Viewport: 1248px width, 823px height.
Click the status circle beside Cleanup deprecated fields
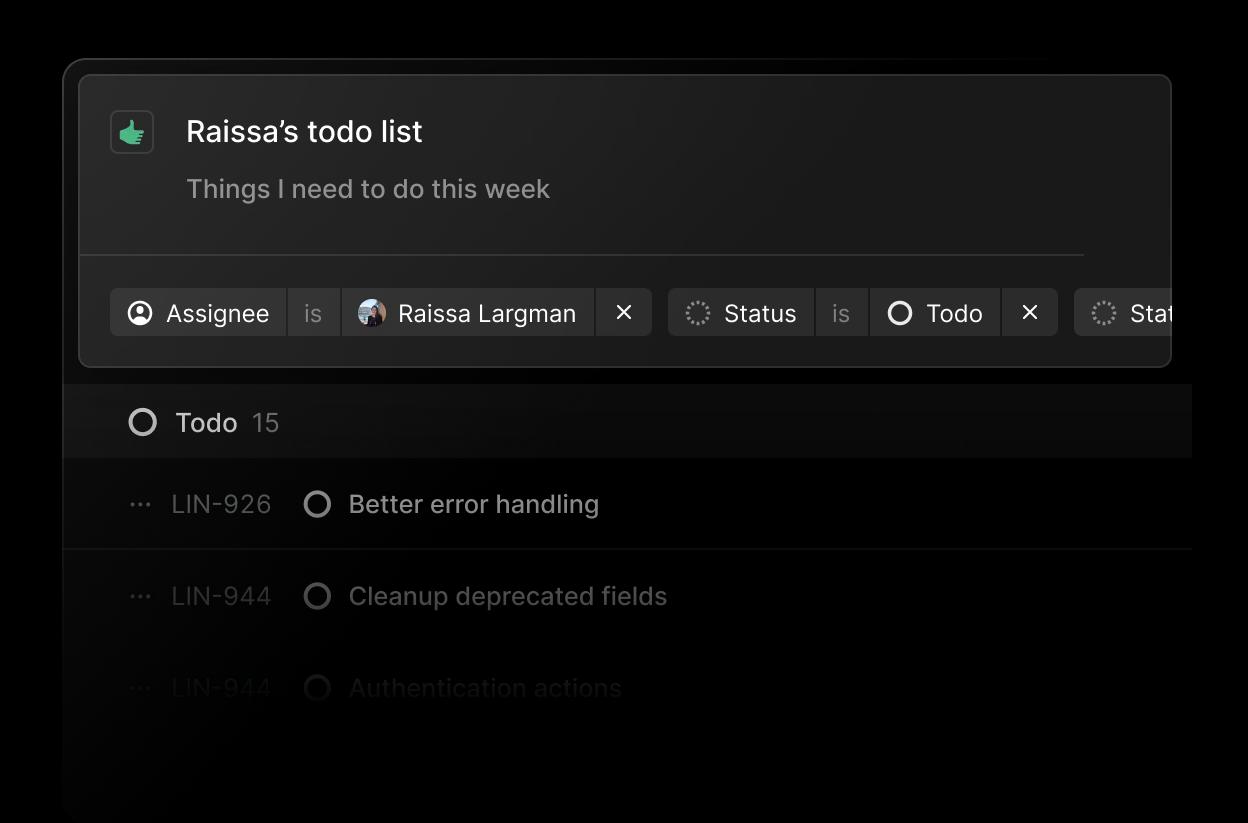(x=317, y=596)
